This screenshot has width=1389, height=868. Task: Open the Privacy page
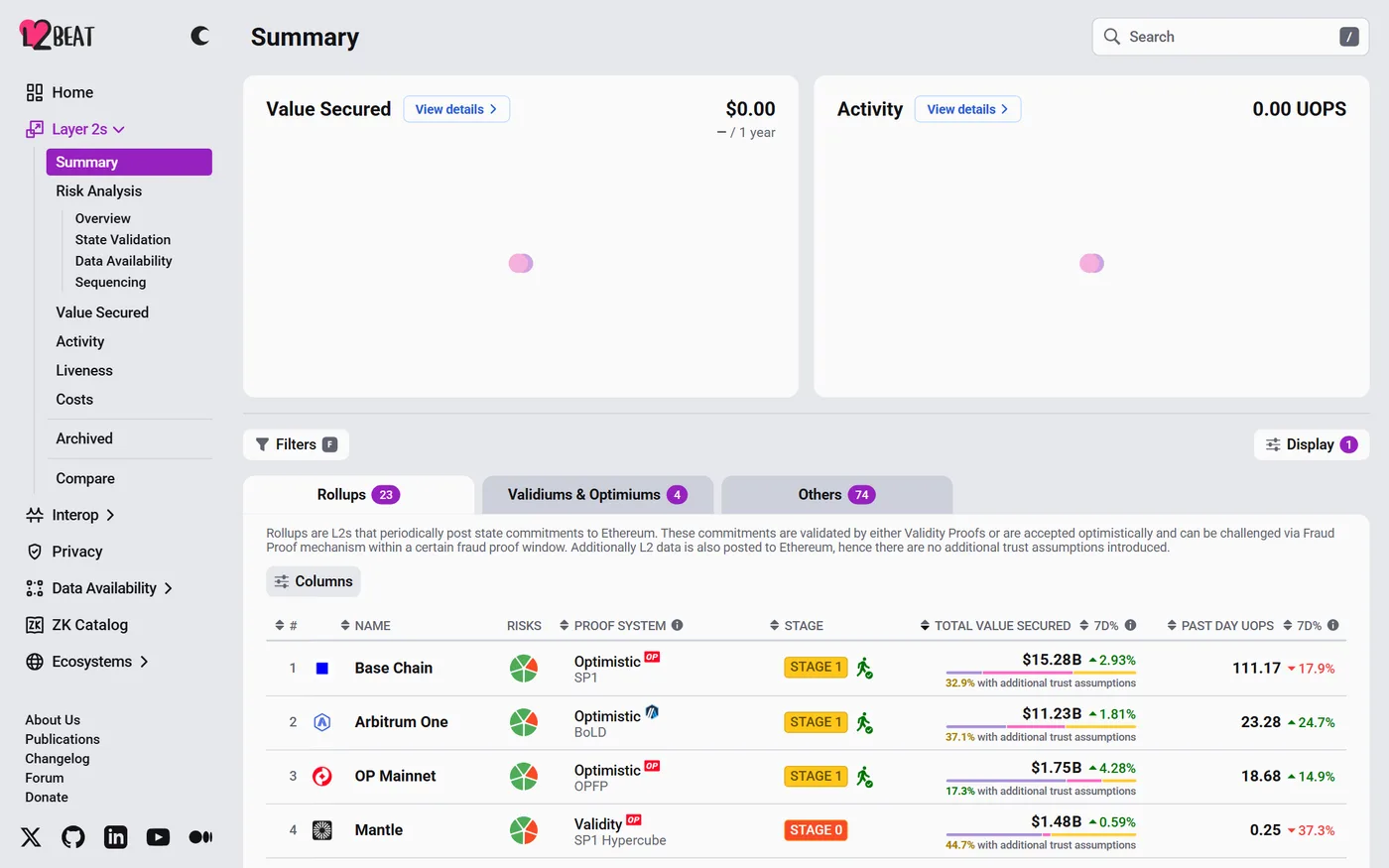point(63,552)
